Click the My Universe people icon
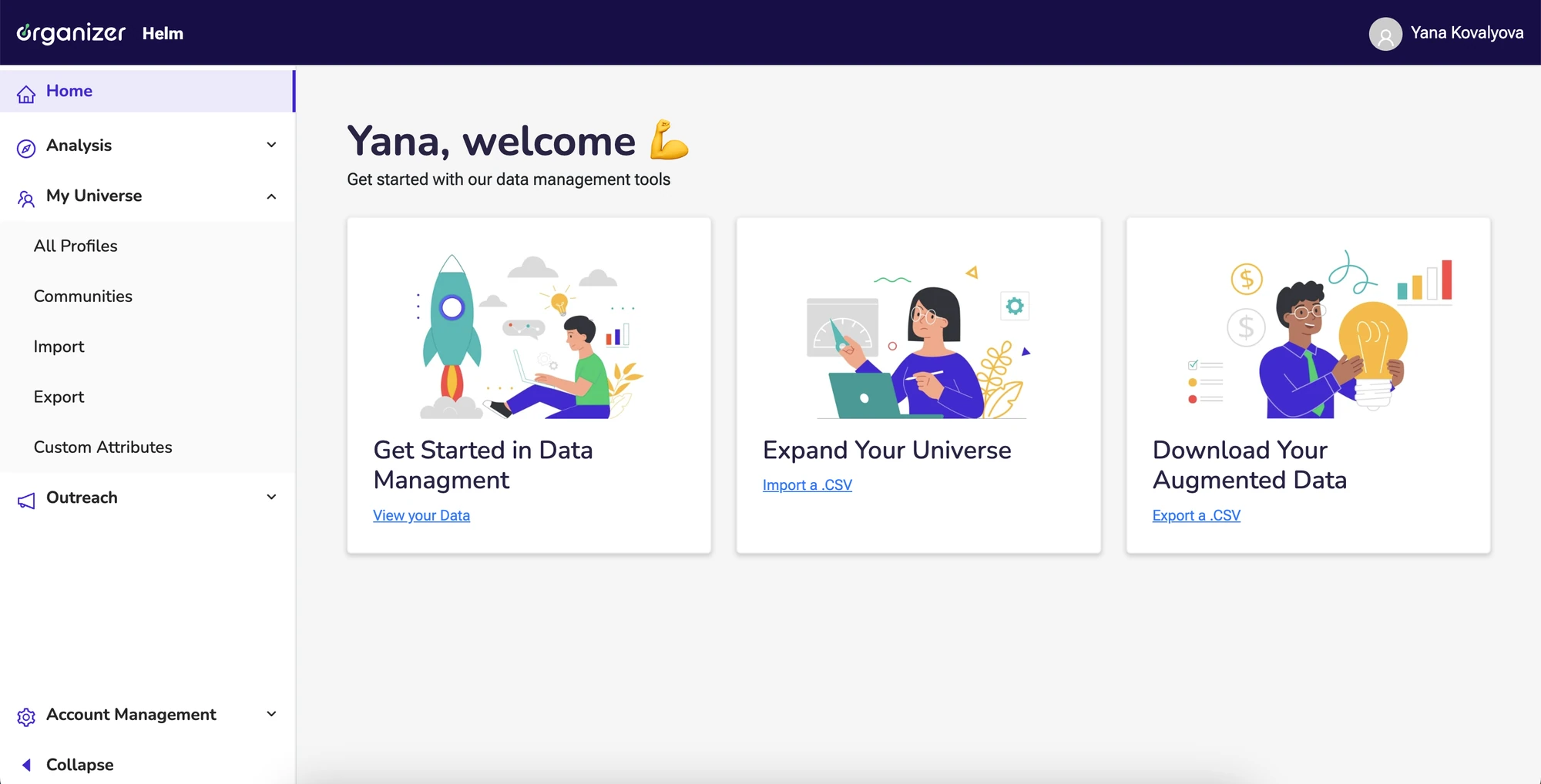Screen dimensions: 1541x784 pos(26,199)
